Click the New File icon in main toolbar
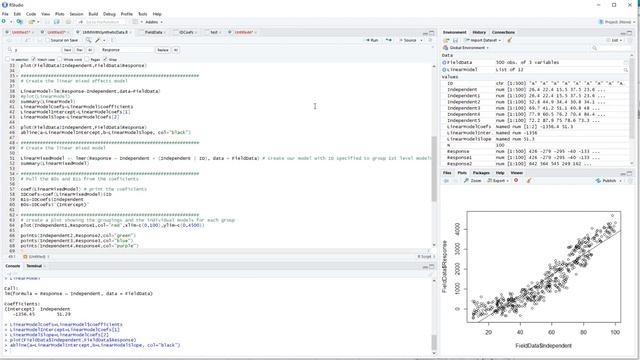This screenshot has width=640, height=360. click(x=4, y=22)
